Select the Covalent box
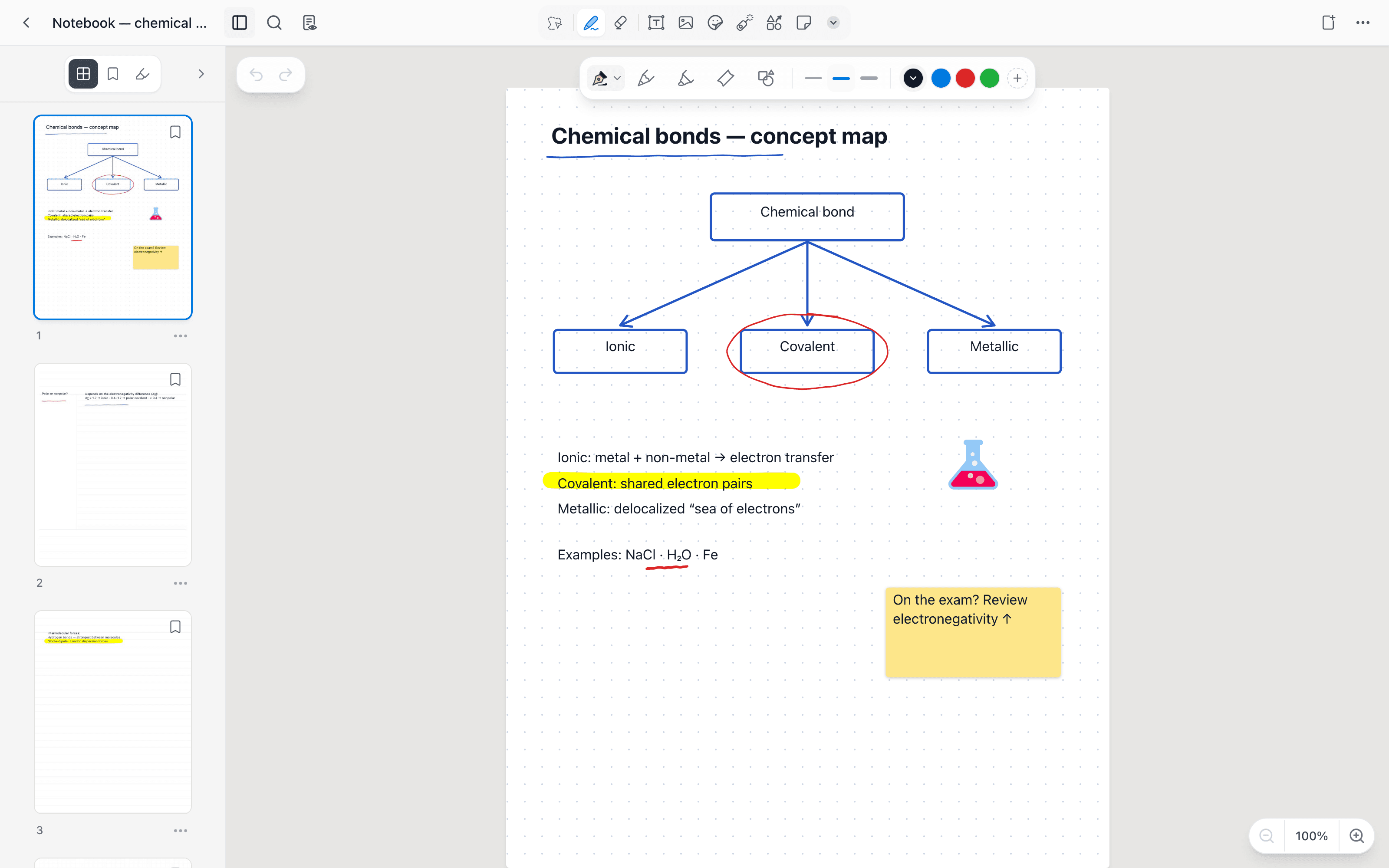 pyautogui.click(x=807, y=352)
